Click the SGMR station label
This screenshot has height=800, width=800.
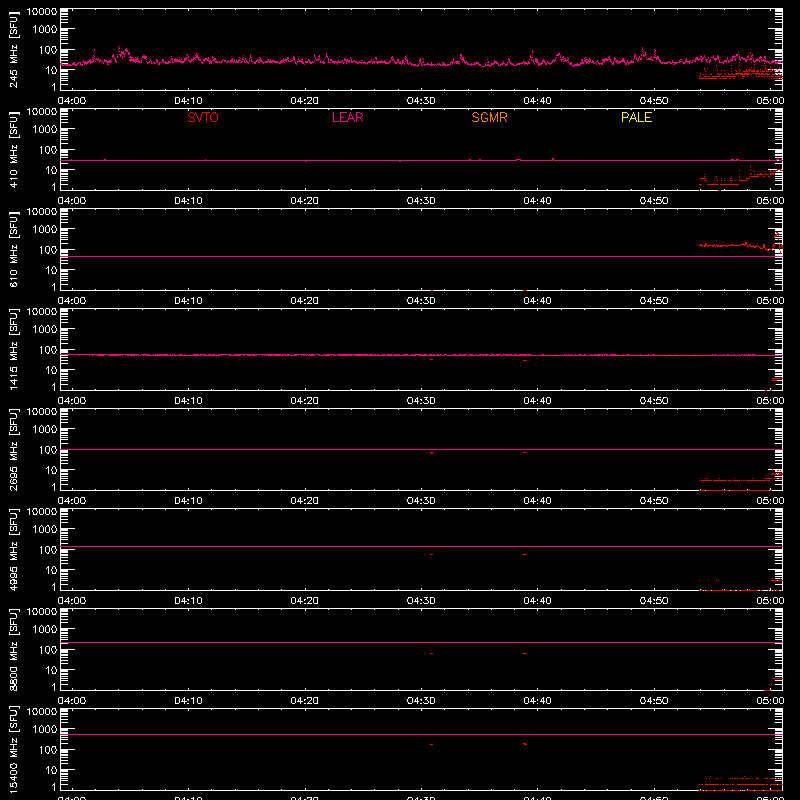pos(489,117)
